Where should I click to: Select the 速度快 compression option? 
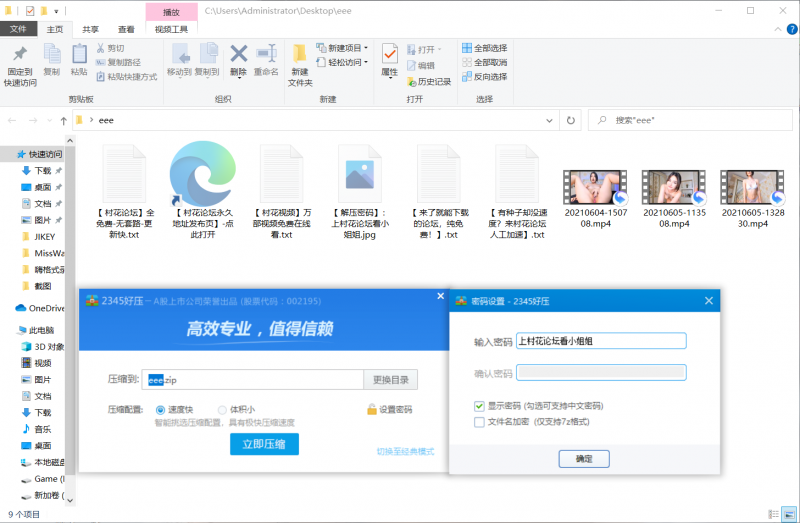coord(161,410)
